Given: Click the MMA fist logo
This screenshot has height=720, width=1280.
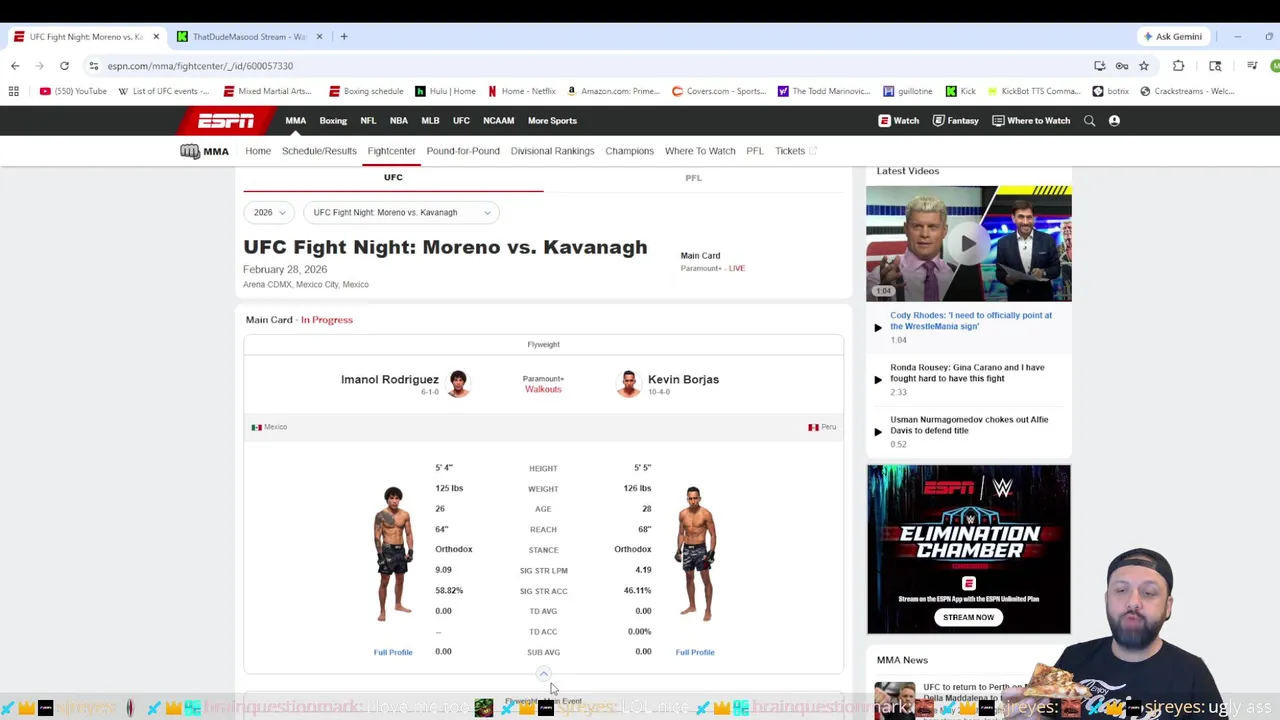Looking at the screenshot, I should pos(204,151).
